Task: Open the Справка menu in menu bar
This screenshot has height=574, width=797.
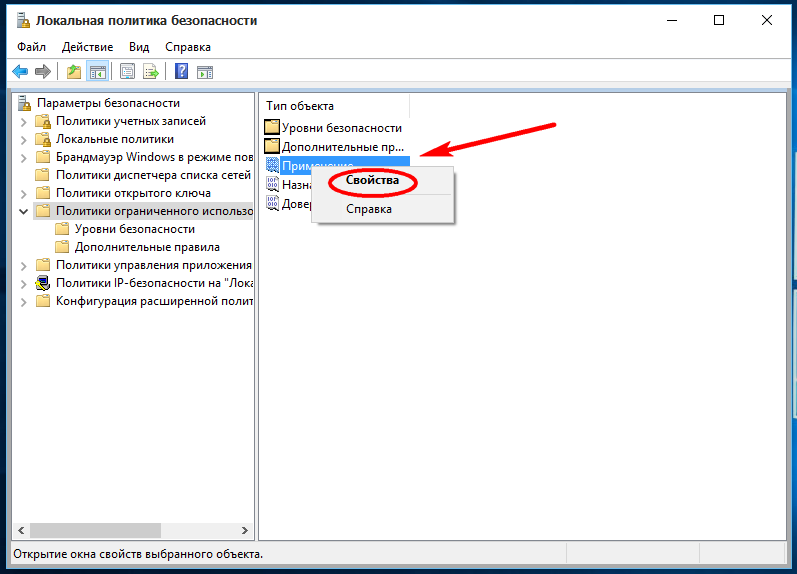Action: (188, 47)
